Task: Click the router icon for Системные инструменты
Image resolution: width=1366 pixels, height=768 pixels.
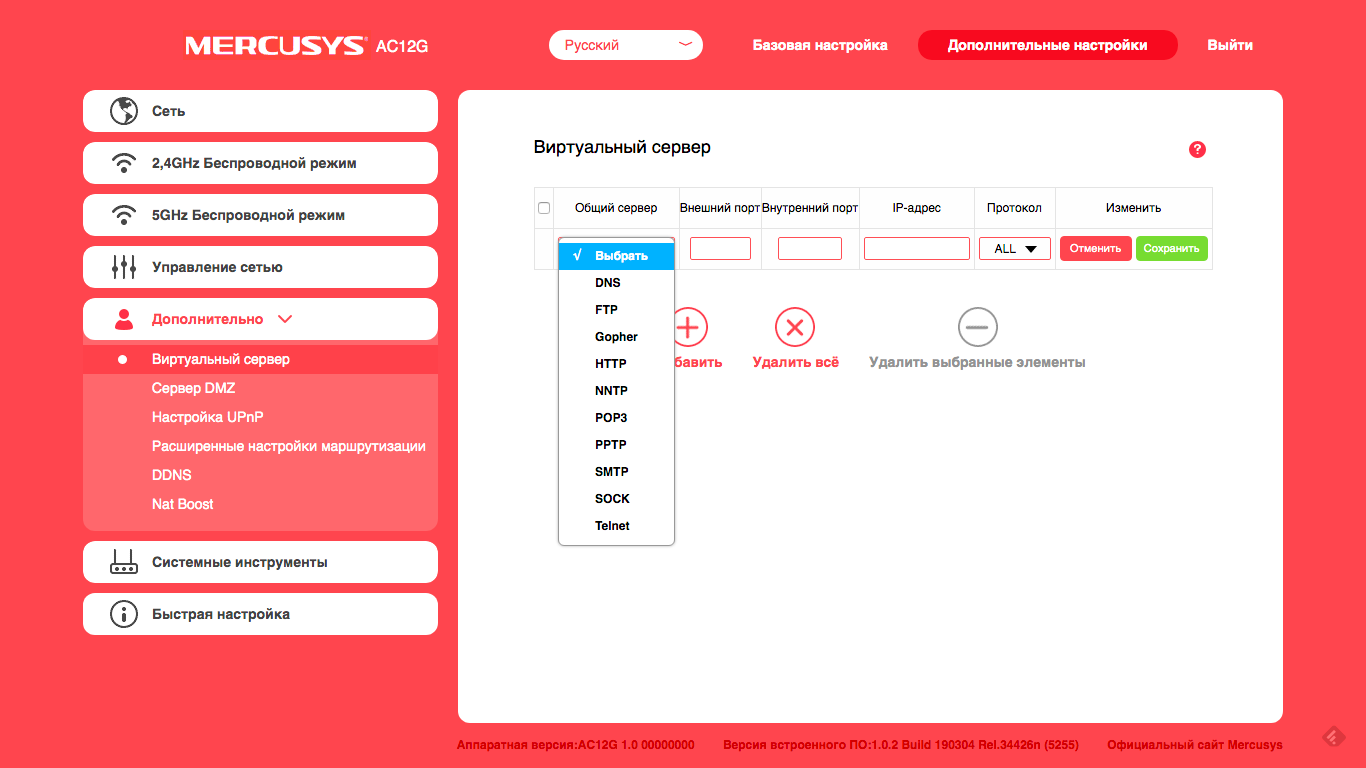Action: [124, 562]
